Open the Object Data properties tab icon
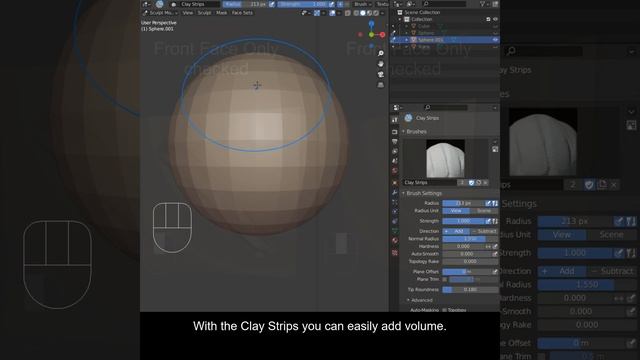This screenshot has height=360, width=640. pyautogui.click(x=395, y=231)
